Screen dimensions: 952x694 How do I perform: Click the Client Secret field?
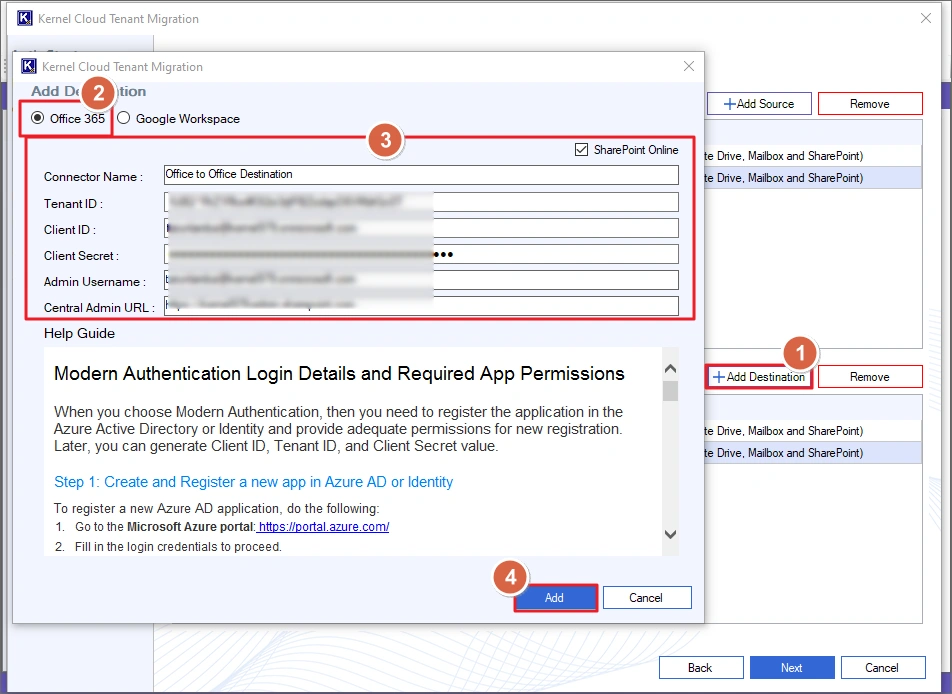point(421,255)
